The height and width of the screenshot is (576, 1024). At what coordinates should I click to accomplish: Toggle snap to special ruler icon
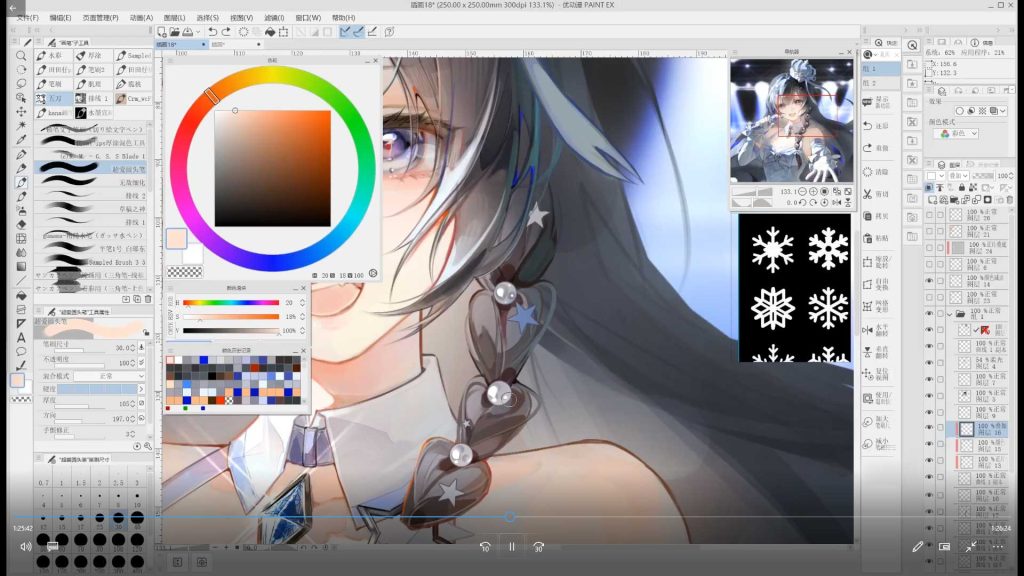click(x=358, y=32)
